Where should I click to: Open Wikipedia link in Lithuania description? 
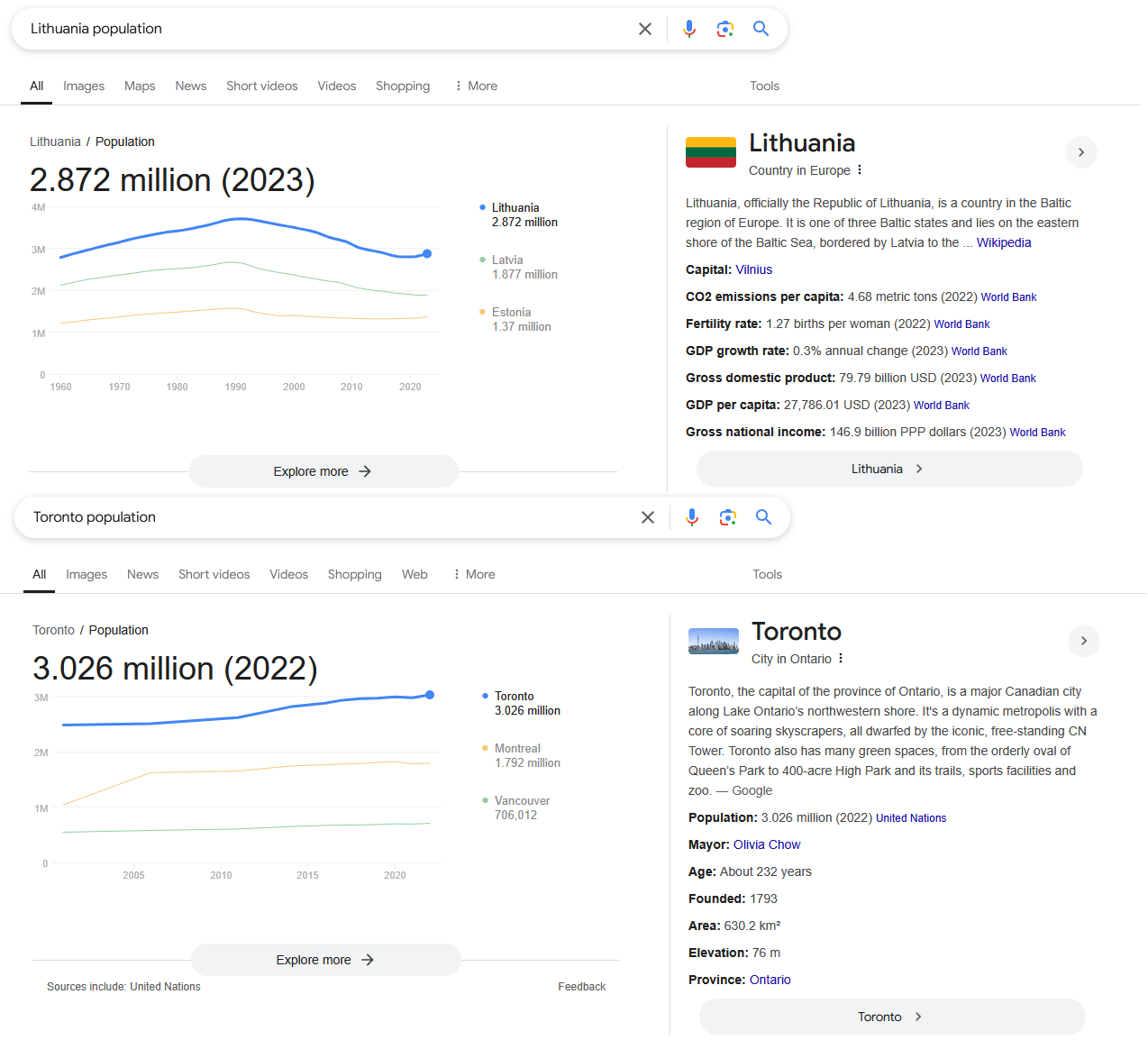1004,242
